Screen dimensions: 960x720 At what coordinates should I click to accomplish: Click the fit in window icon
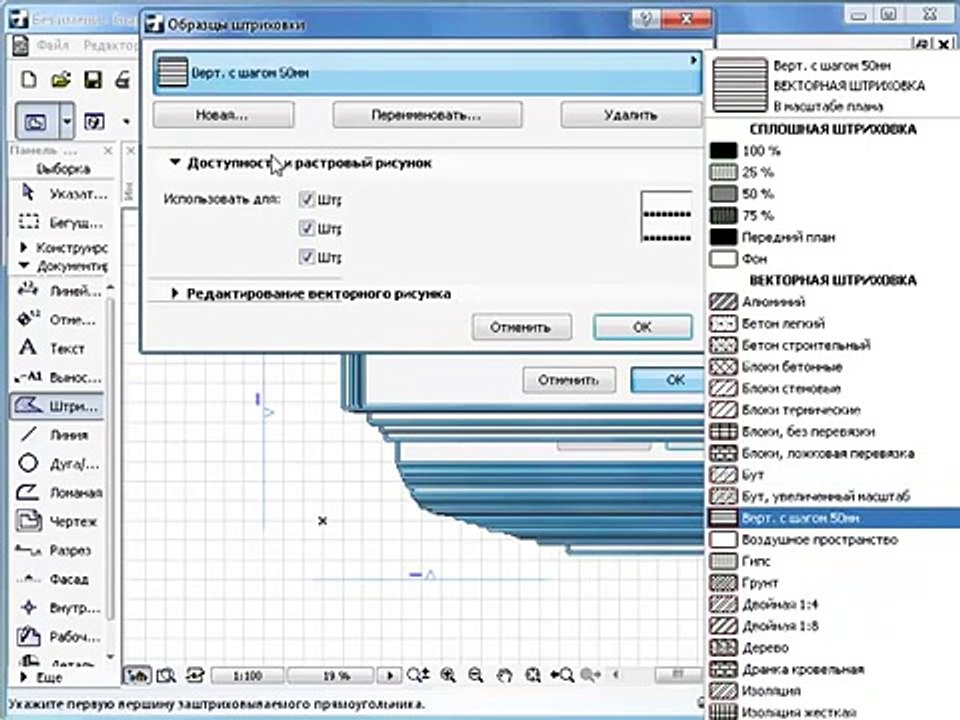(533, 675)
